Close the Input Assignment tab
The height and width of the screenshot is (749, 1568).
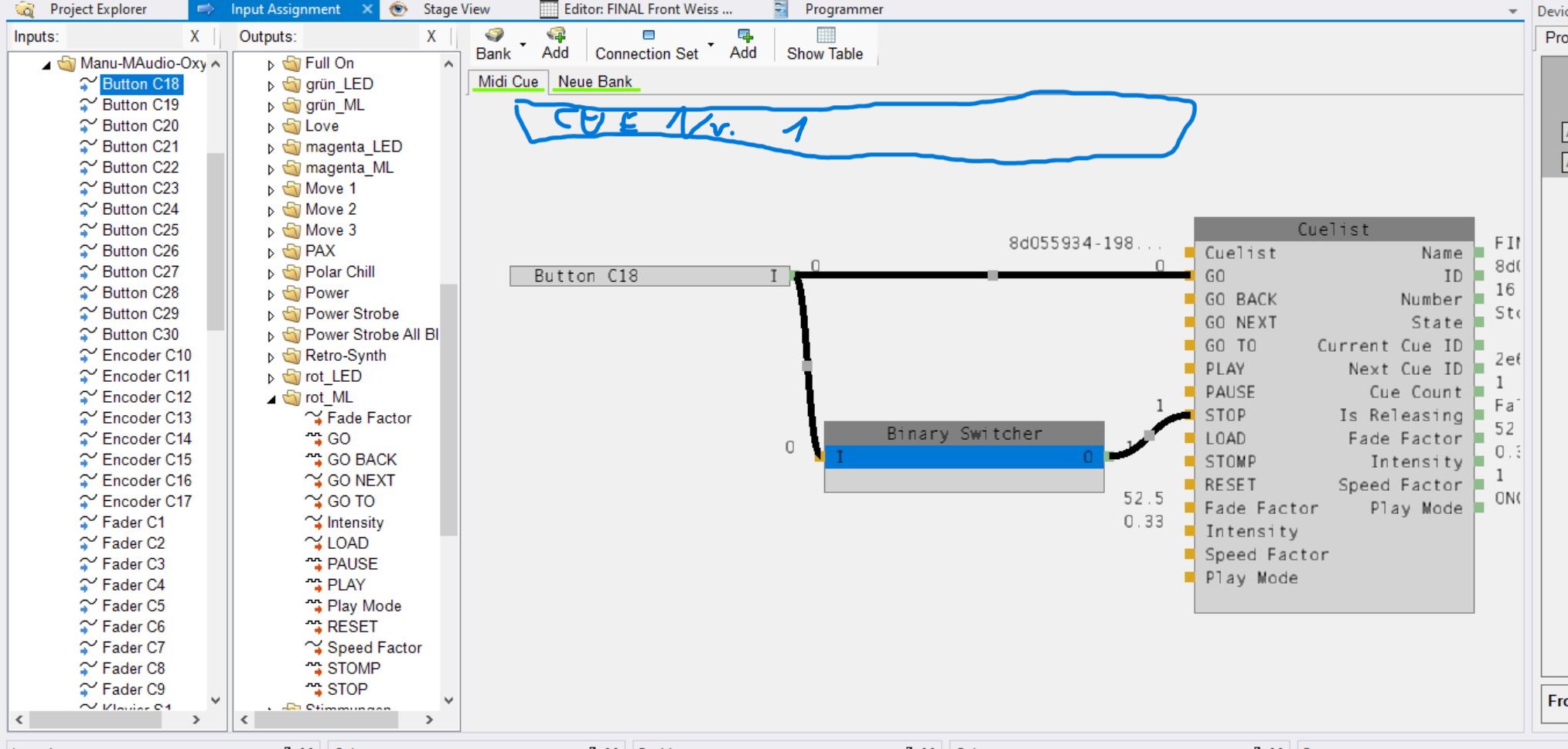pyautogui.click(x=367, y=9)
